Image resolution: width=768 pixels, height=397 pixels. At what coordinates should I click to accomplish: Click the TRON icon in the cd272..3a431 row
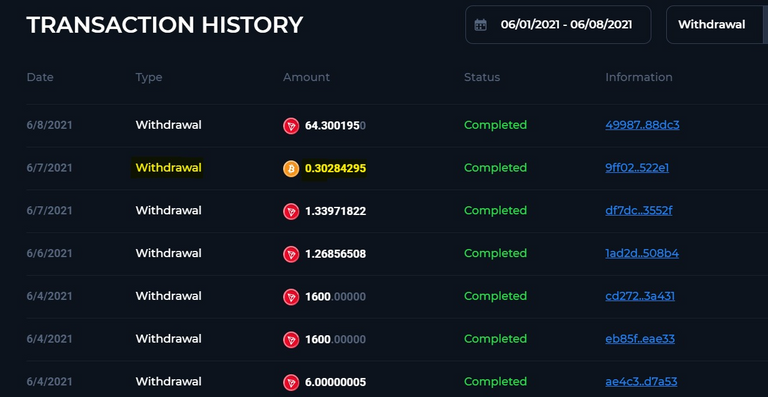[x=291, y=297]
